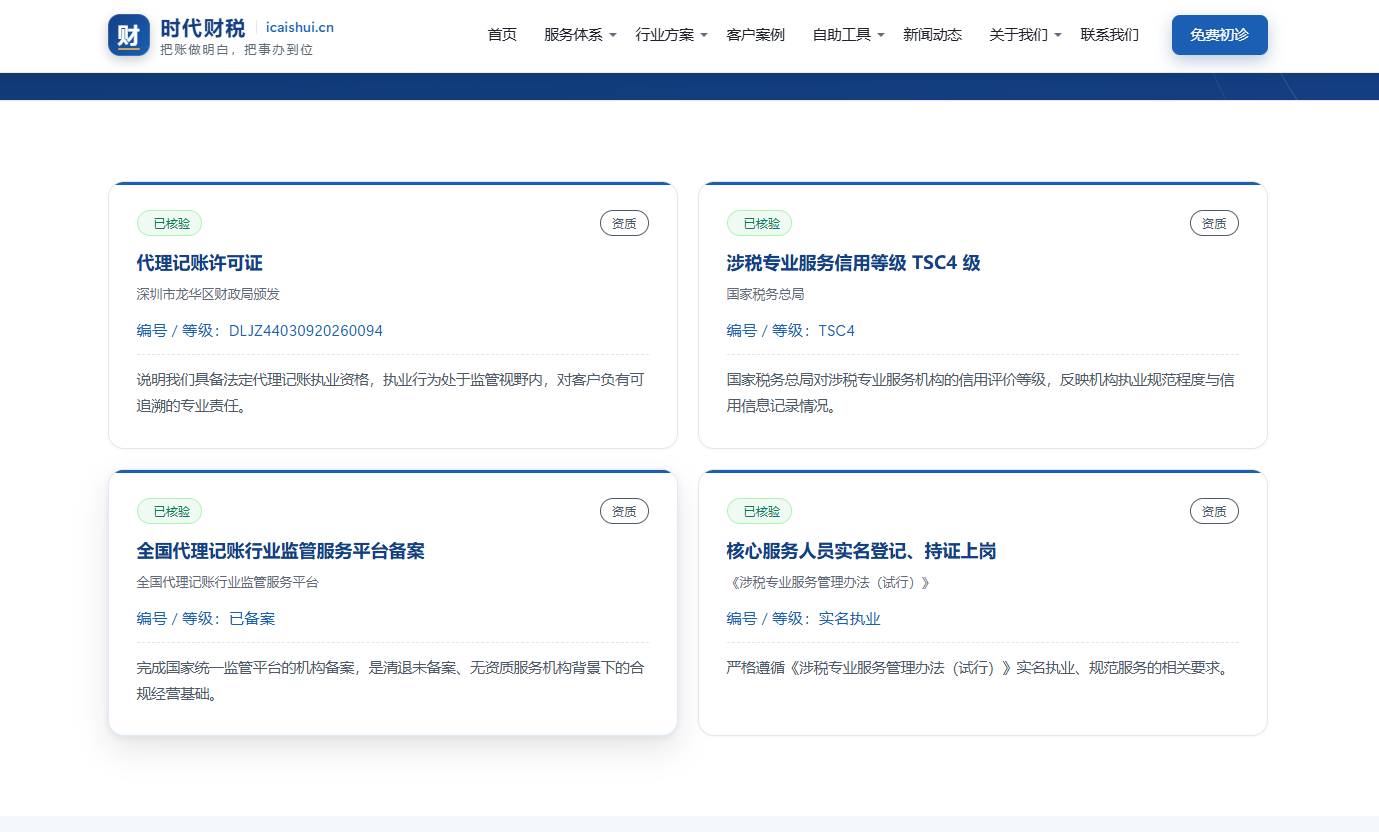Click the icaishui.cn domain text
The height and width of the screenshot is (832, 1379).
300,27
